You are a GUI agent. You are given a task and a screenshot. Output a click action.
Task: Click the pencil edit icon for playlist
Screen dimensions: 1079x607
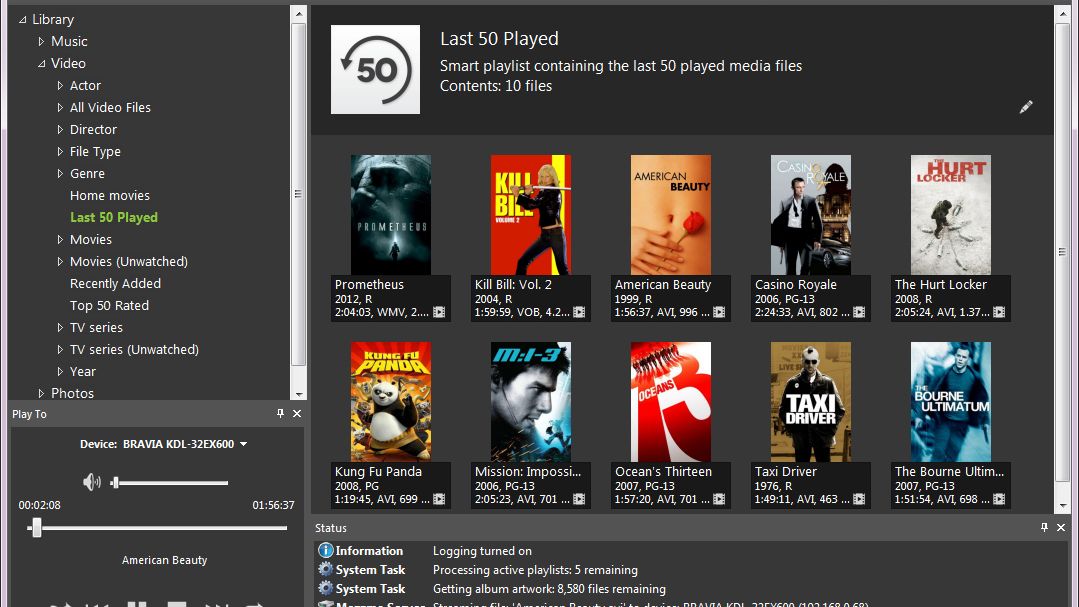tap(1025, 107)
